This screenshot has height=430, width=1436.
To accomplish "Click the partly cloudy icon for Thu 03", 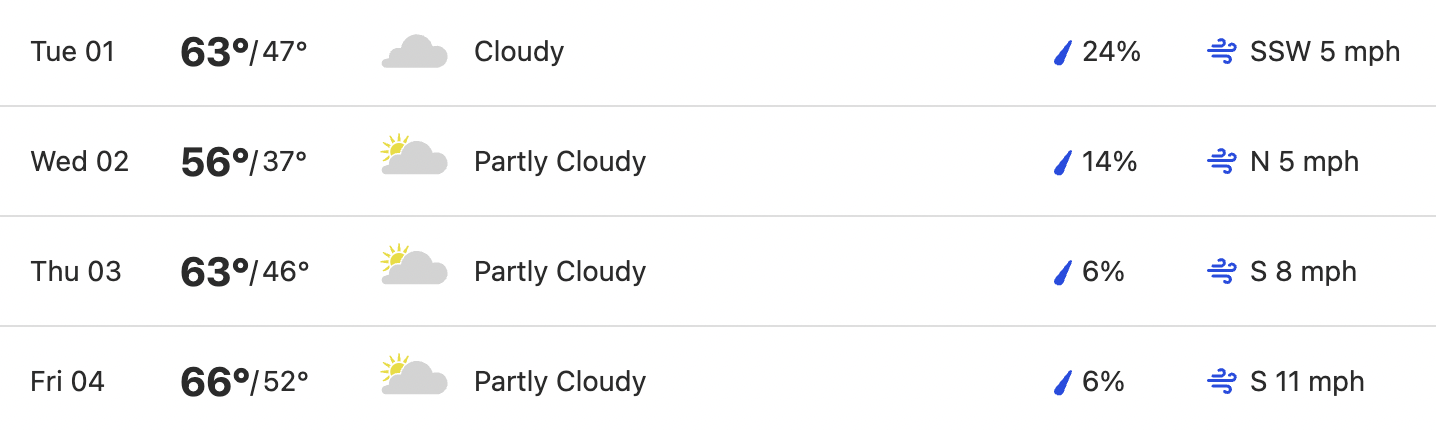I will tap(414, 266).
